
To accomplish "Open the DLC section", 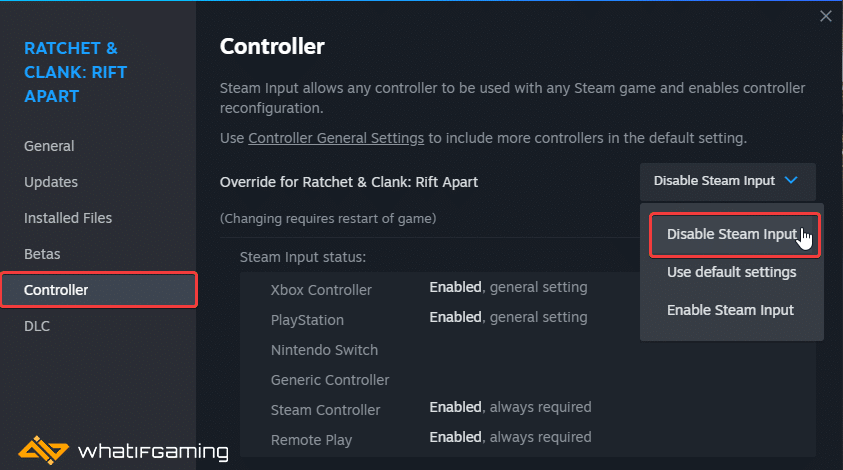I will point(37,326).
